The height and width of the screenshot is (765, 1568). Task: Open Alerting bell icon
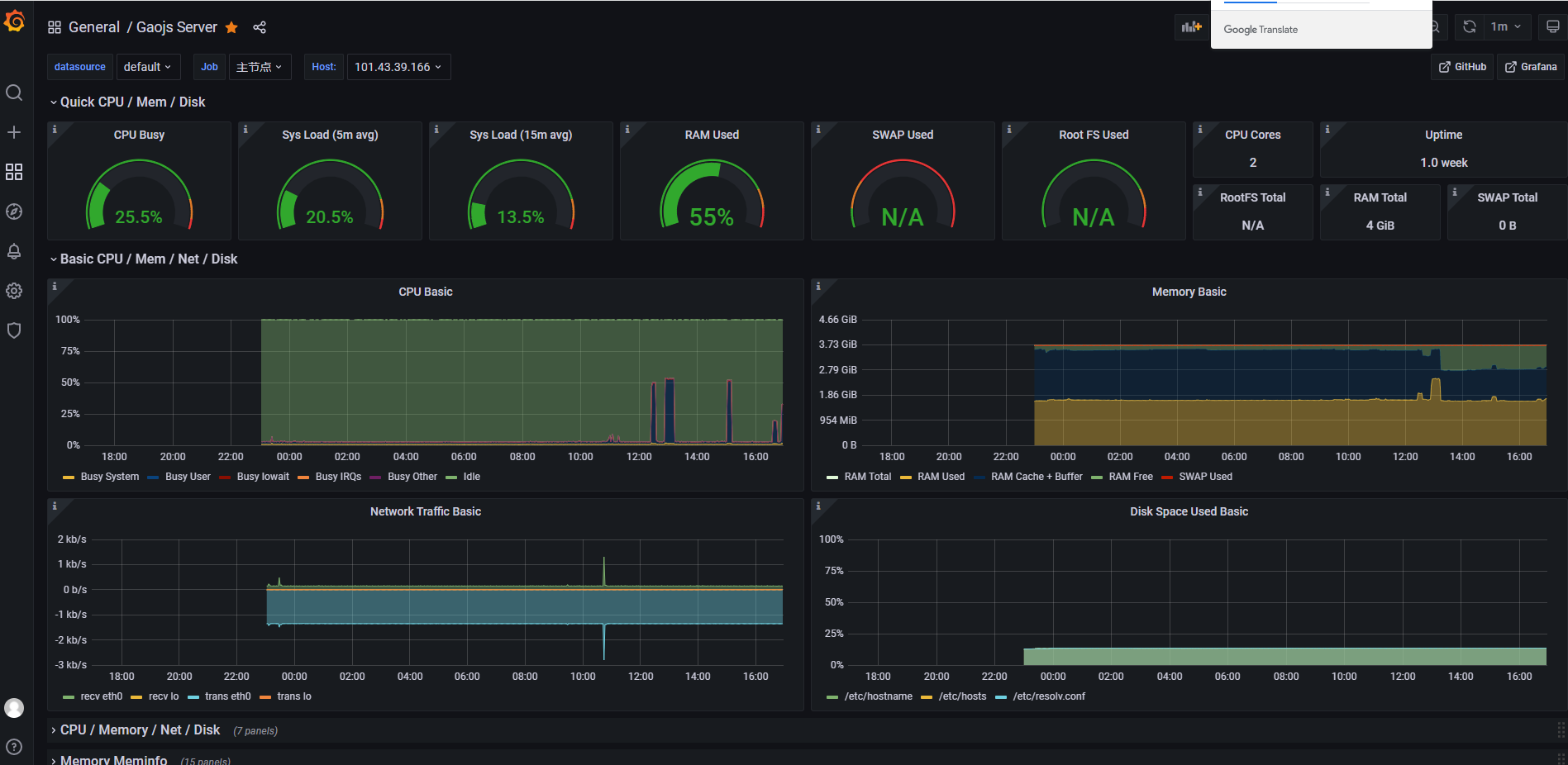point(14,251)
